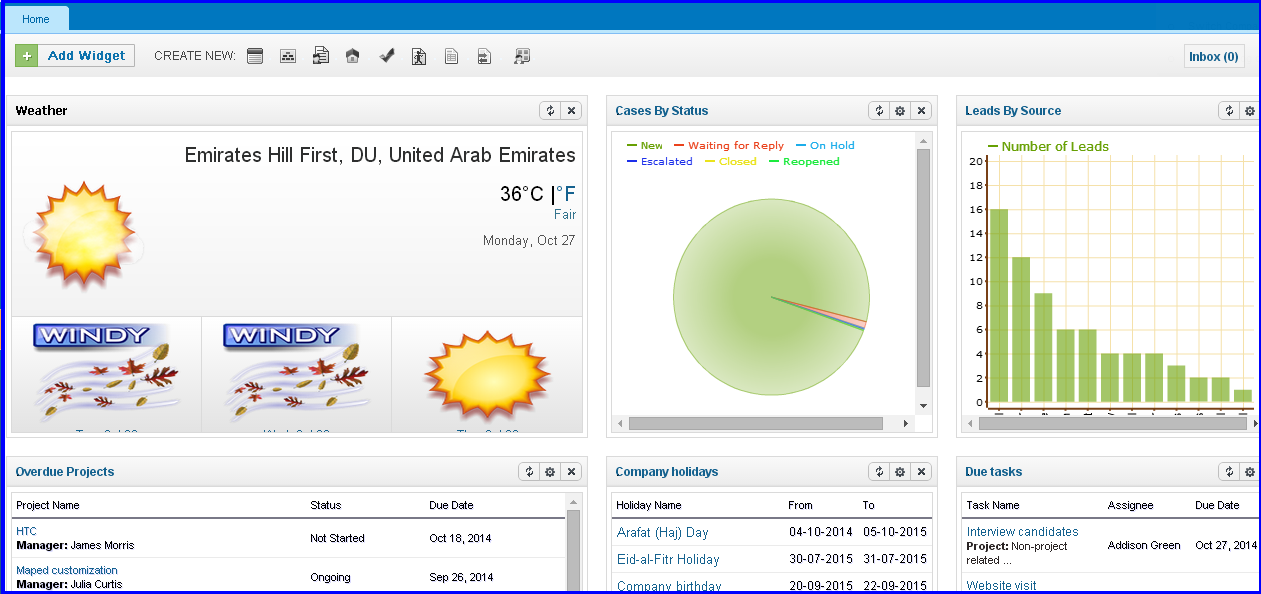Click right arrow of Cases chart horizontal scrollbar

(x=906, y=424)
